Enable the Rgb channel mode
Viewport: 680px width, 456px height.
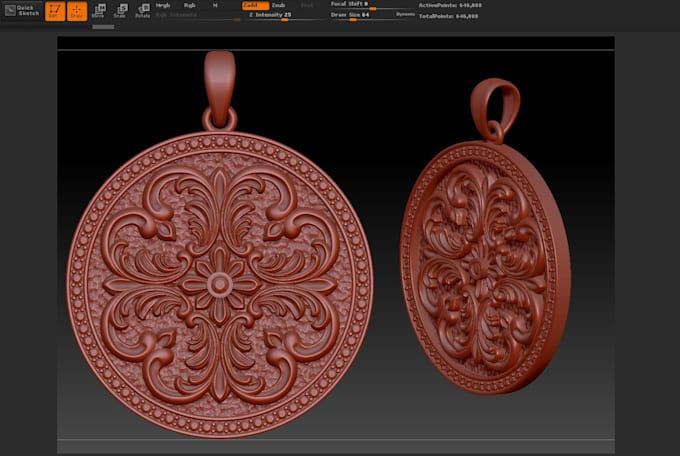190,6
